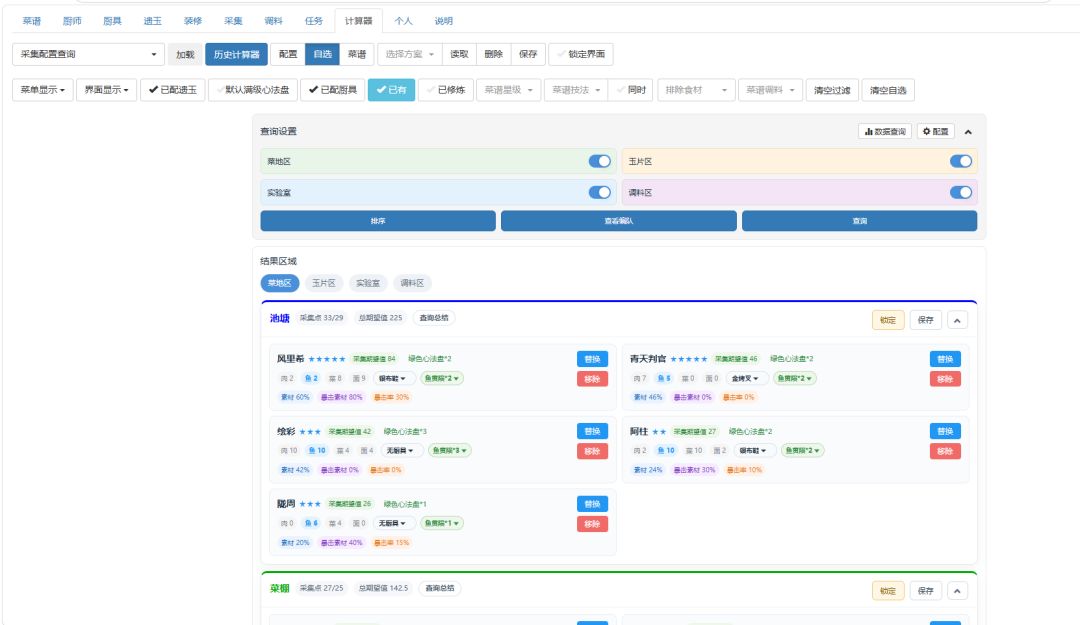This screenshot has height=625, width=1080.
Task: Toggle the 玉片区 switch
Action: [x=961, y=161]
